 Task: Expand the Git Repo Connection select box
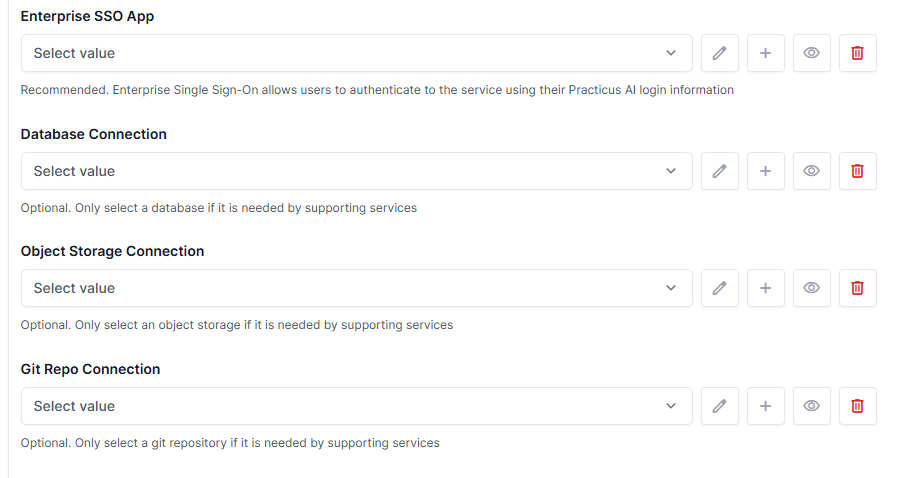356,406
